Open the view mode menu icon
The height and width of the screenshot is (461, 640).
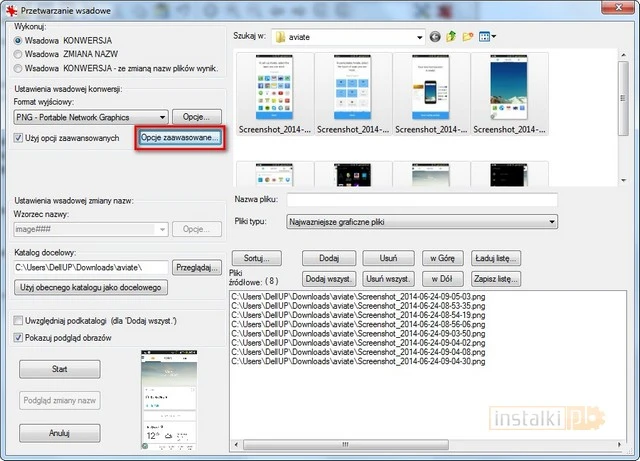pos(486,37)
